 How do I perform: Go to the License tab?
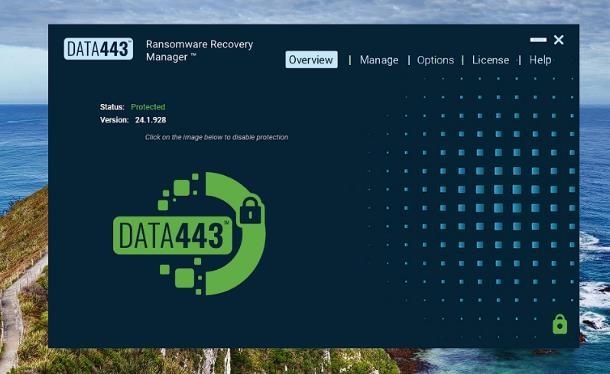(490, 60)
